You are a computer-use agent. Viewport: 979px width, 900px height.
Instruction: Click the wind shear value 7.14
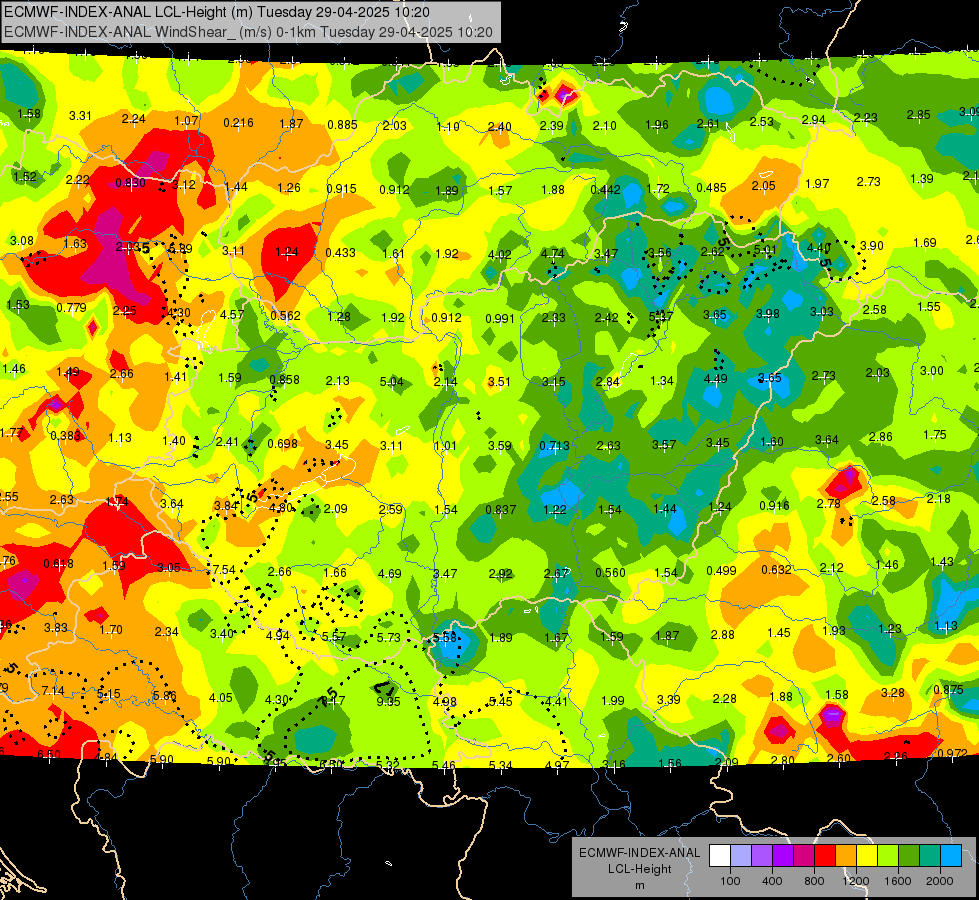(x=53, y=691)
